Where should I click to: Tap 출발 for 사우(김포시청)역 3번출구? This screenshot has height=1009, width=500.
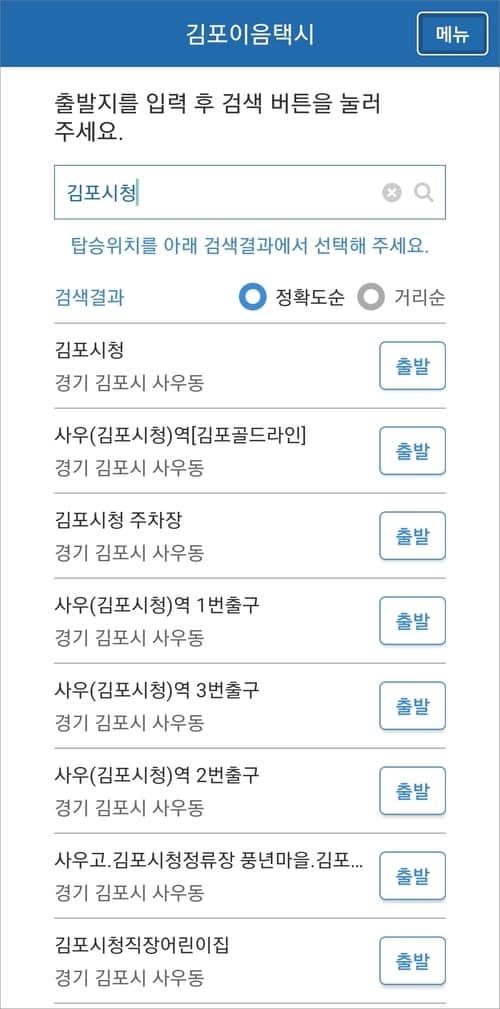click(412, 705)
